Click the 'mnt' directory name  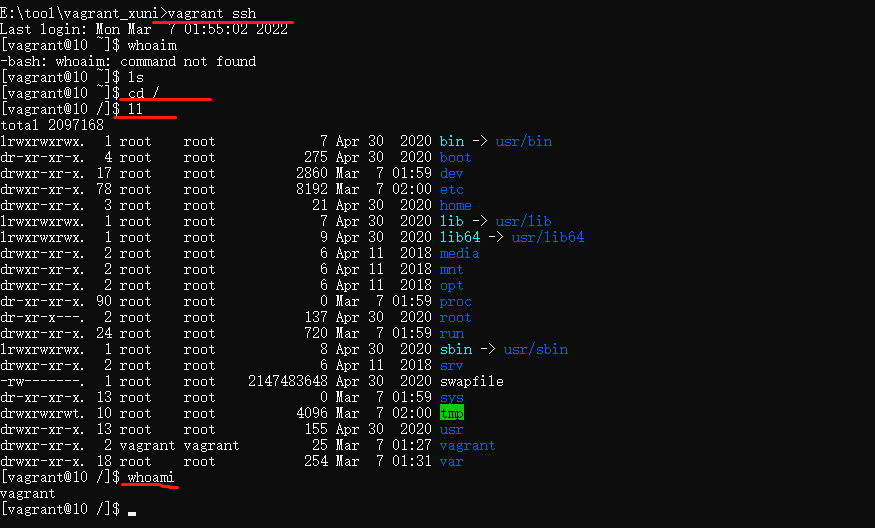451,270
